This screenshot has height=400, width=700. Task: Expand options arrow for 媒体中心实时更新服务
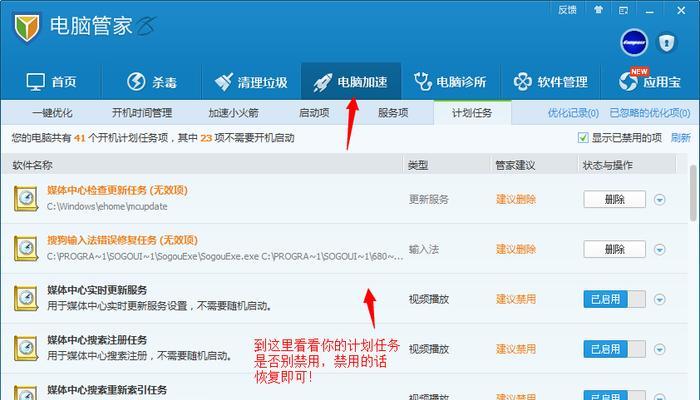click(660, 299)
